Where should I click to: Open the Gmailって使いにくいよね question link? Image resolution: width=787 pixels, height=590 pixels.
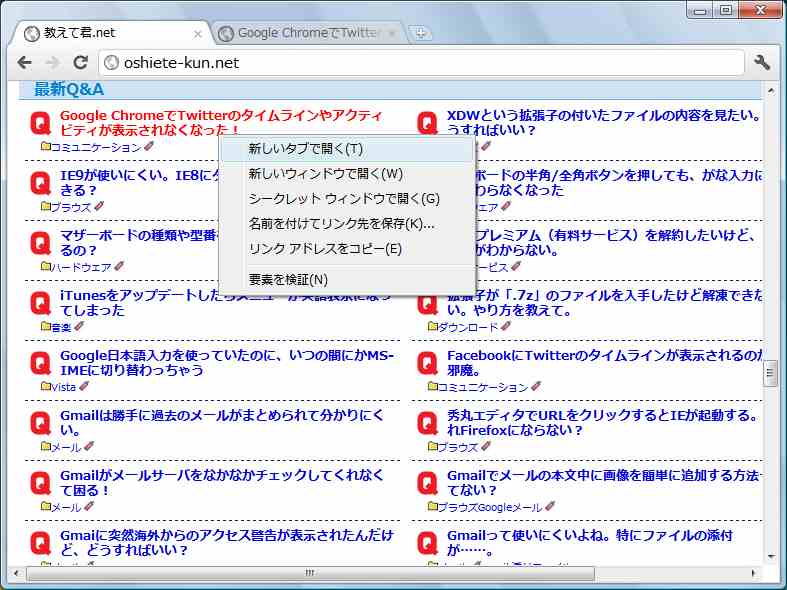pyautogui.click(x=590, y=543)
